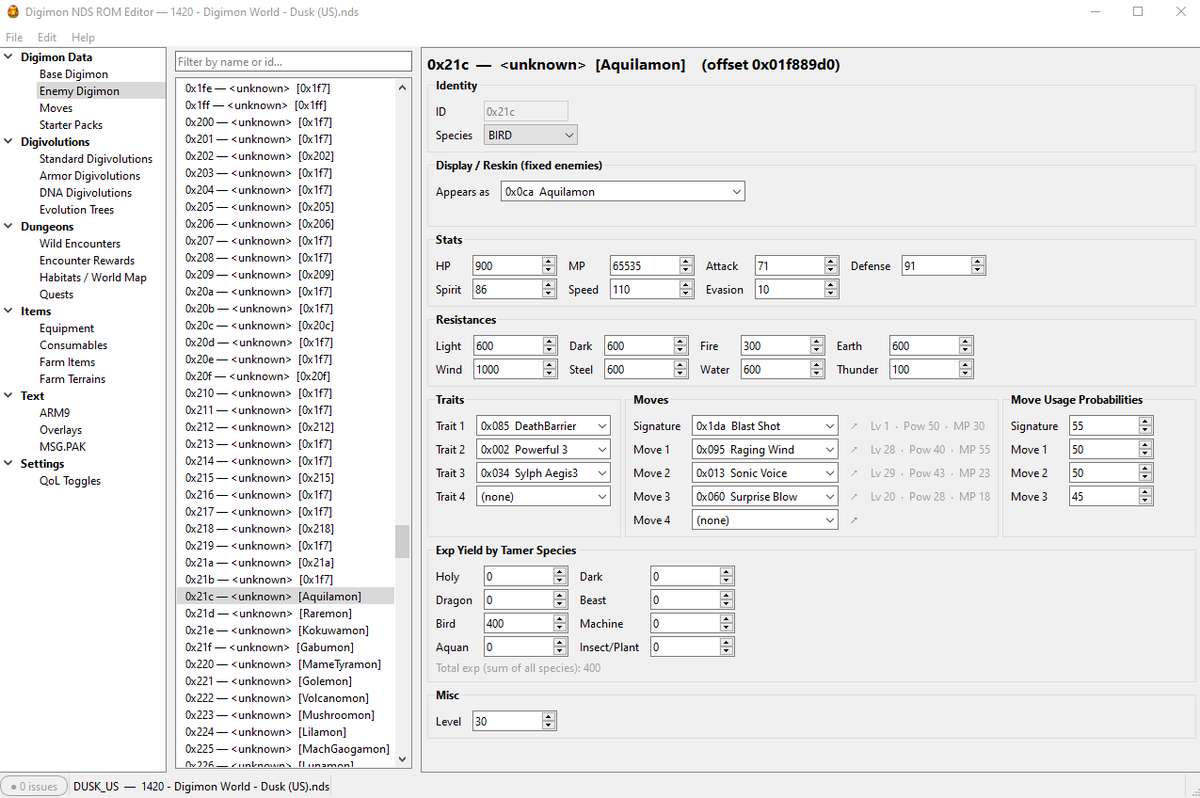Image resolution: width=1200 pixels, height=798 pixels.
Task: Select Base Digimon in sidebar
Action: point(74,74)
